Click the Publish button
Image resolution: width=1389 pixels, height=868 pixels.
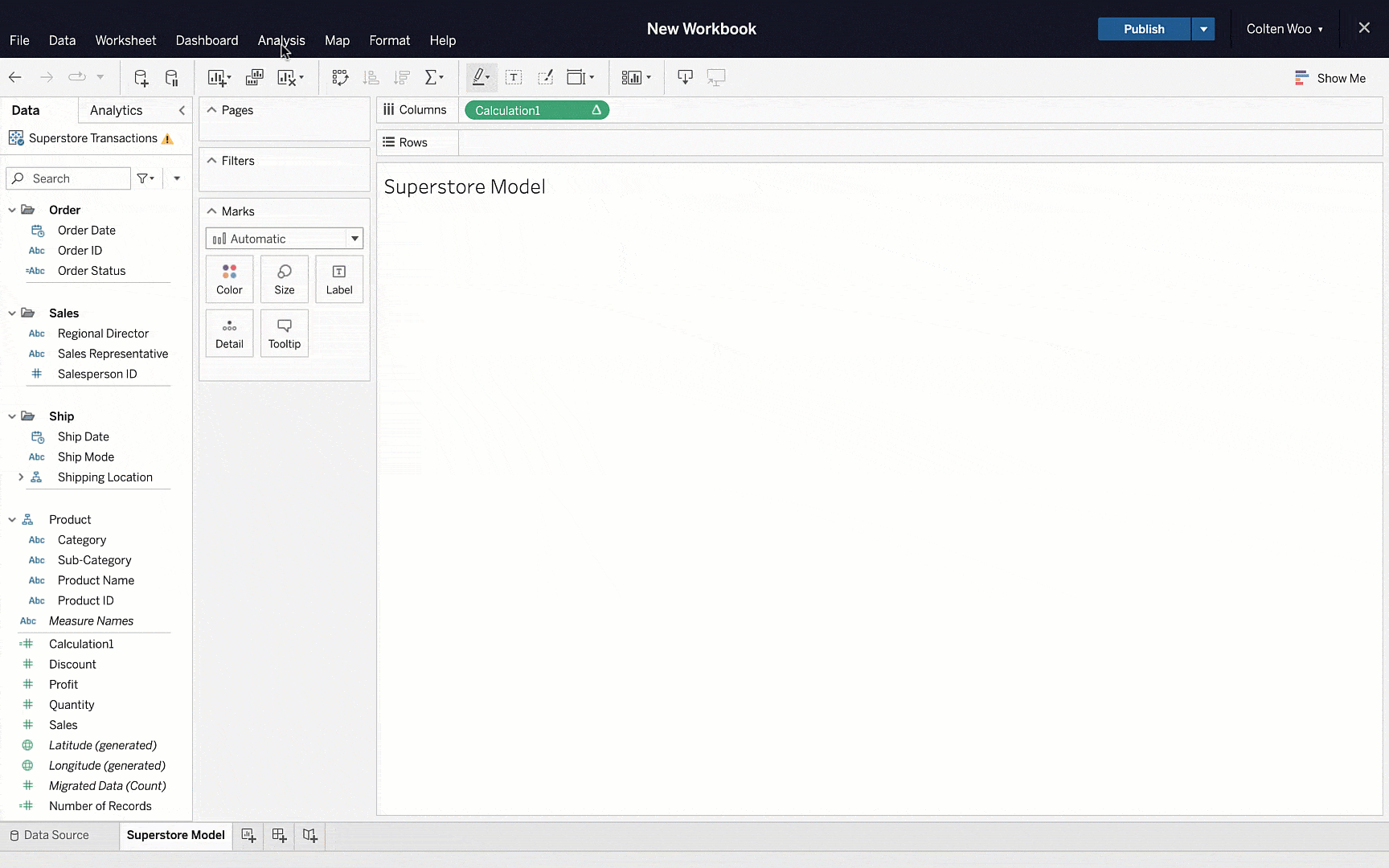coord(1143,28)
